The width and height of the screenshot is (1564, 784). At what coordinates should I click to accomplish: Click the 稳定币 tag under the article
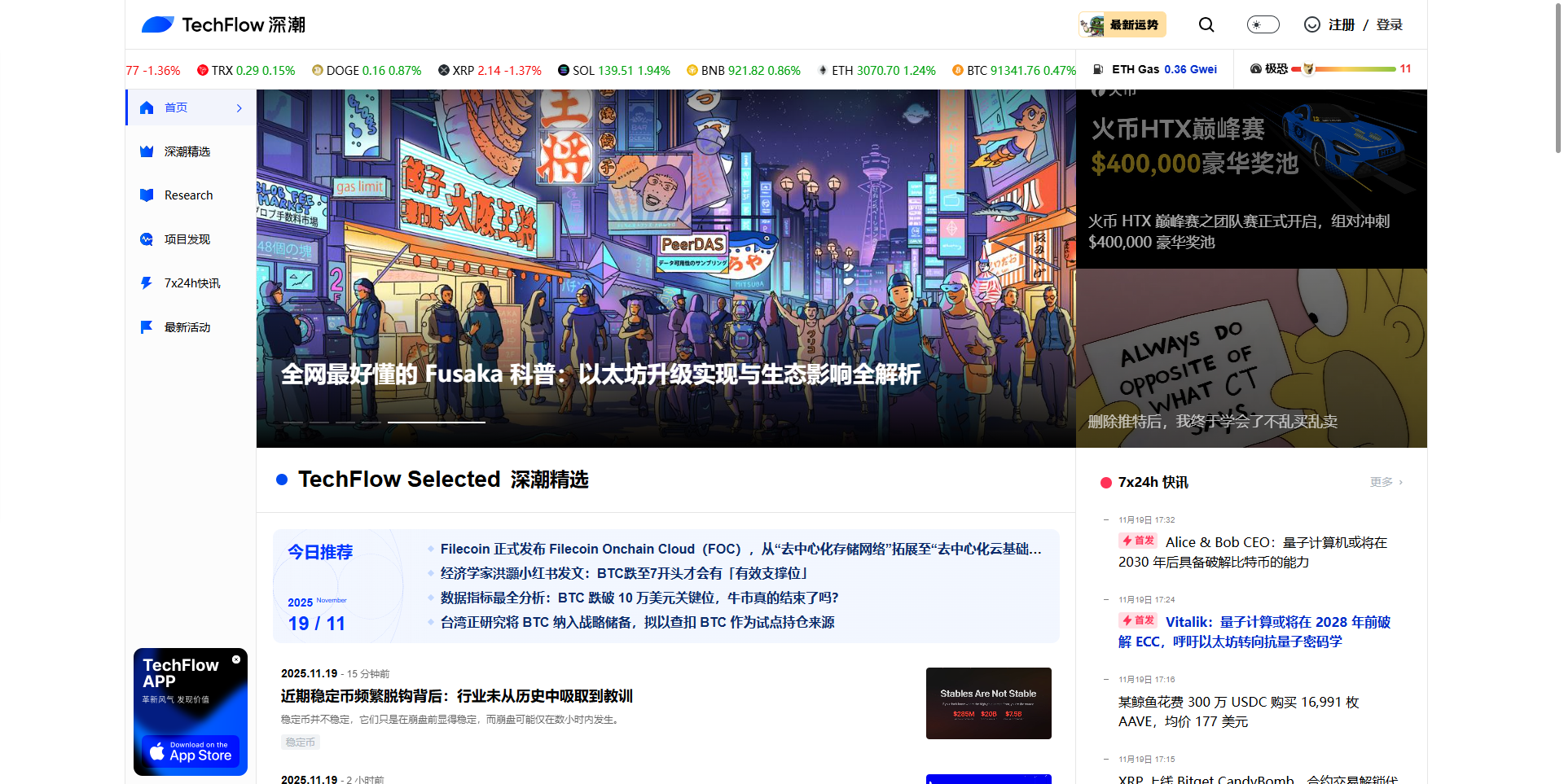pos(300,742)
